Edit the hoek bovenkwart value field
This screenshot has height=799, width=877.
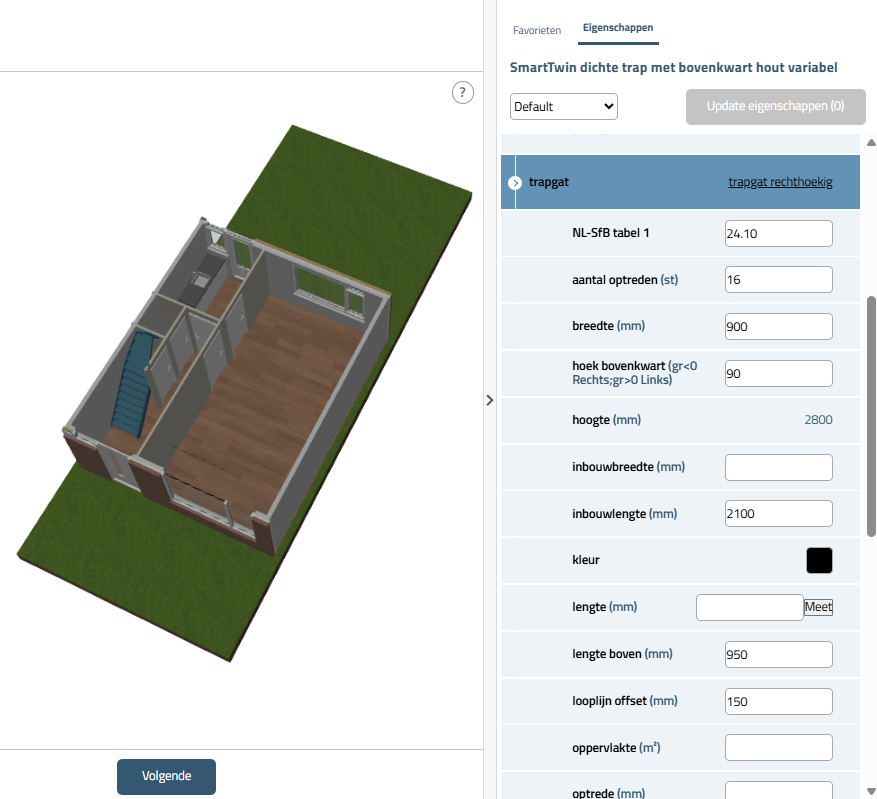pyautogui.click(x=778, y=373)
